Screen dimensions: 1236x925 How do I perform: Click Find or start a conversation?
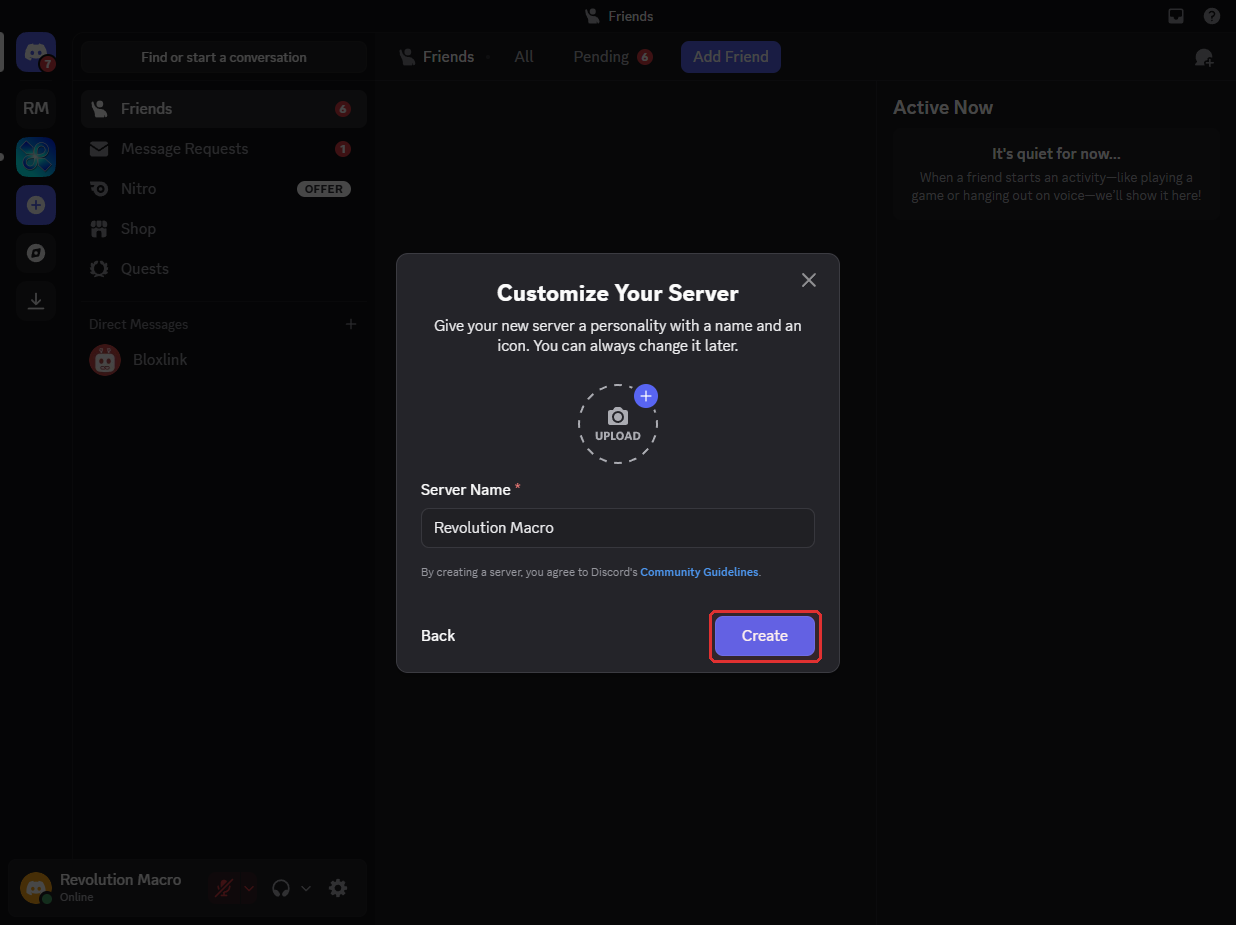224,57
